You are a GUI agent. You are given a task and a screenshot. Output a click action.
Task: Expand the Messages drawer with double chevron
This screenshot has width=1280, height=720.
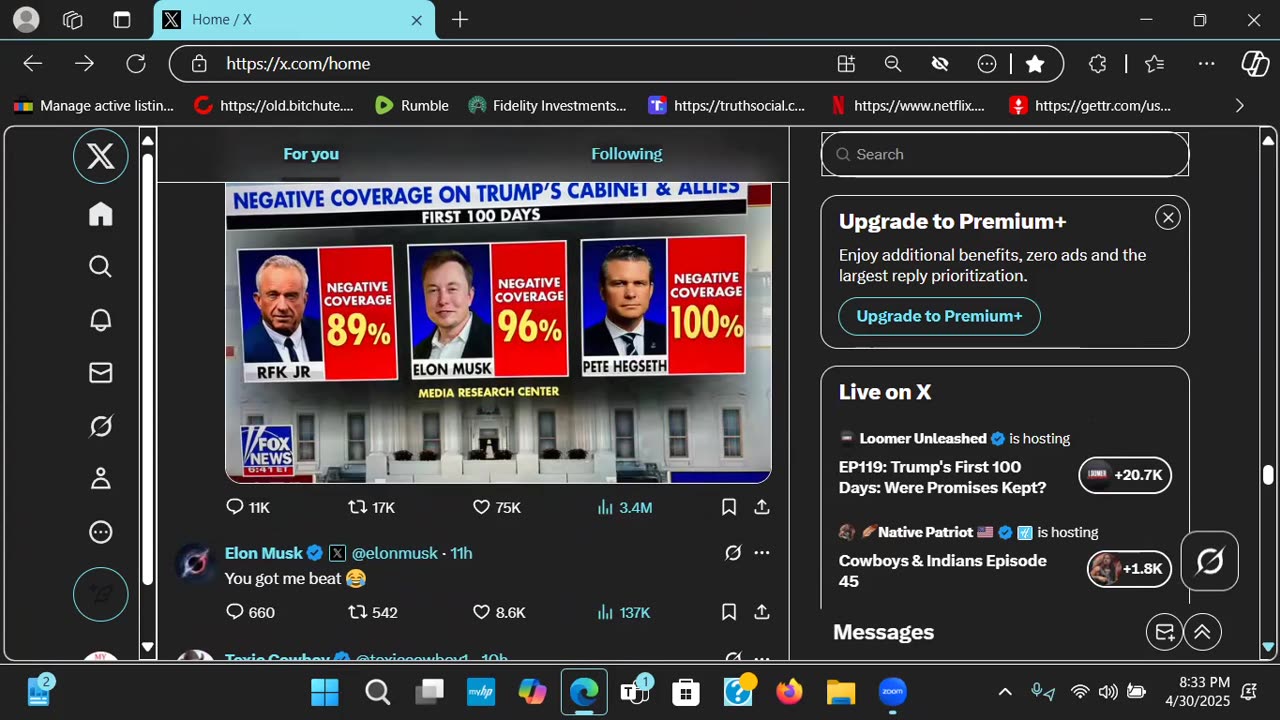(1203, 632)
